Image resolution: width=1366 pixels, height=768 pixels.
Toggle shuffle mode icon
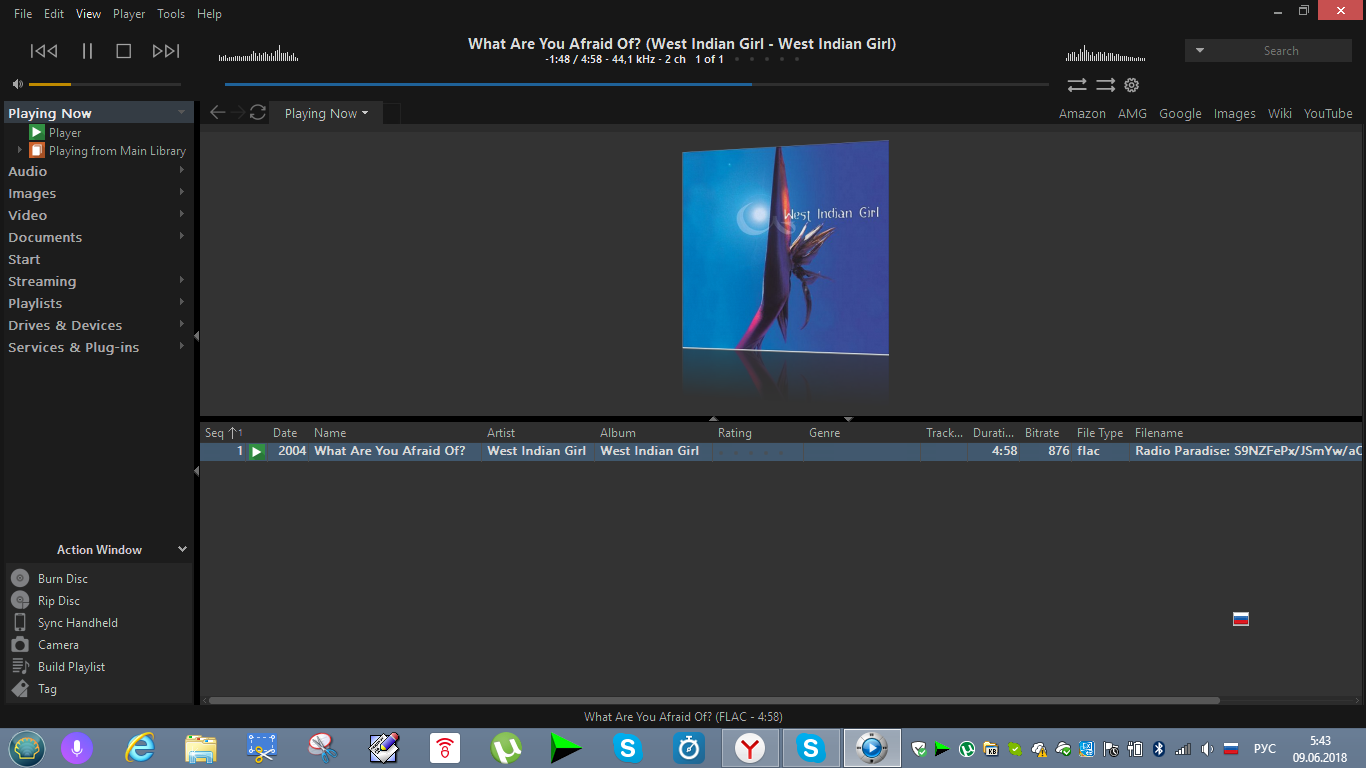1105,85
